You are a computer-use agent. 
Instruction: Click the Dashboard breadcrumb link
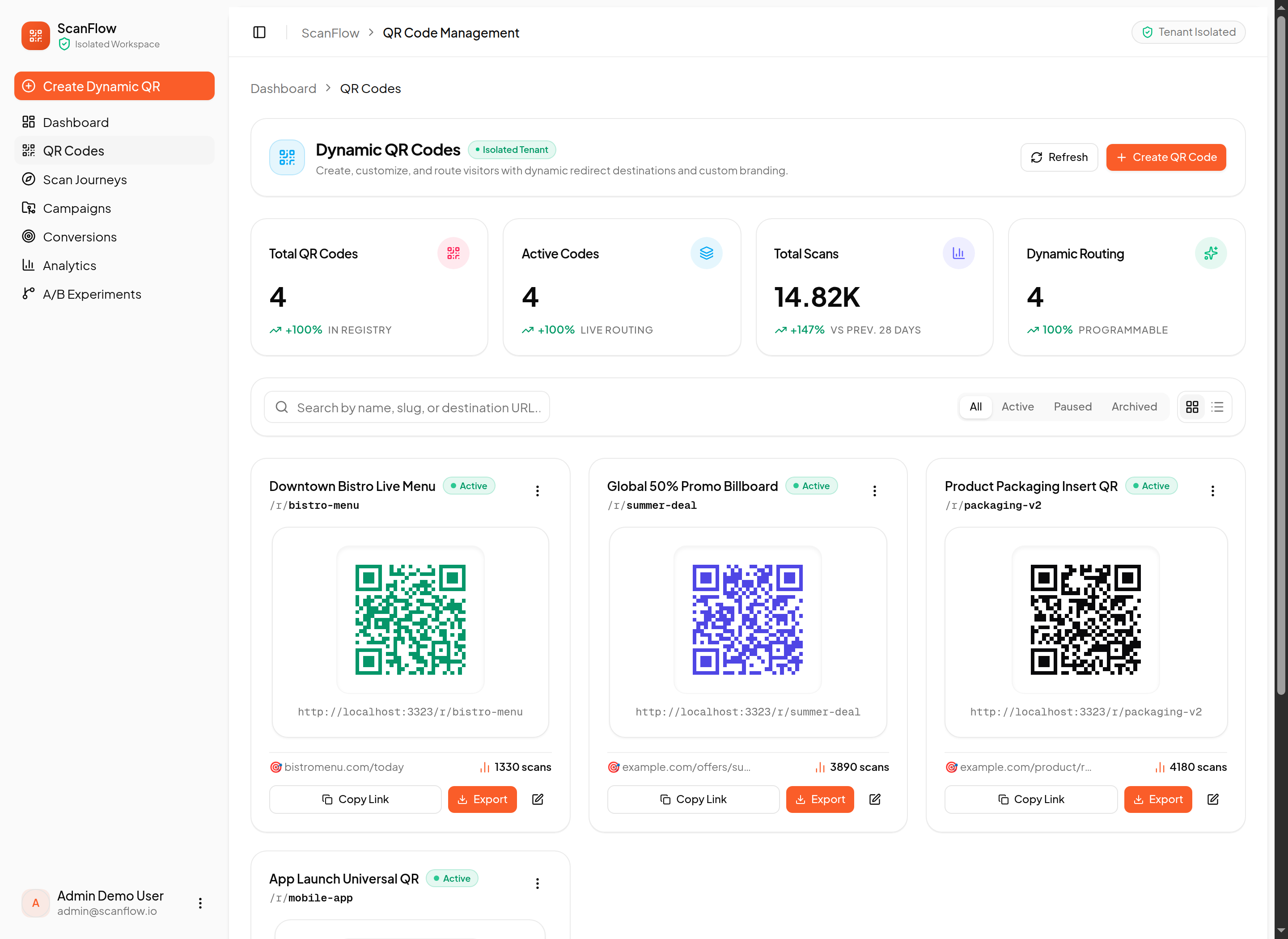pyautogui.click(x=284, y=89)
